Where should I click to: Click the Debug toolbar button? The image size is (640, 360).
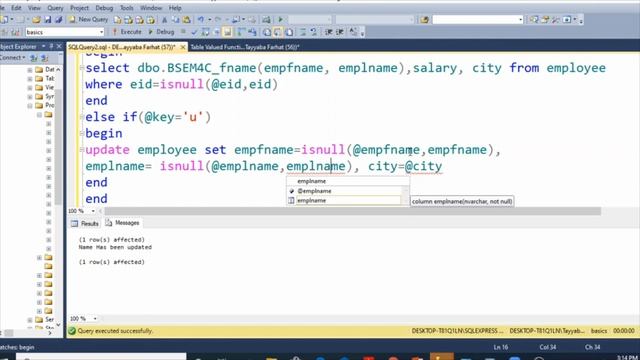click(161, 32)
